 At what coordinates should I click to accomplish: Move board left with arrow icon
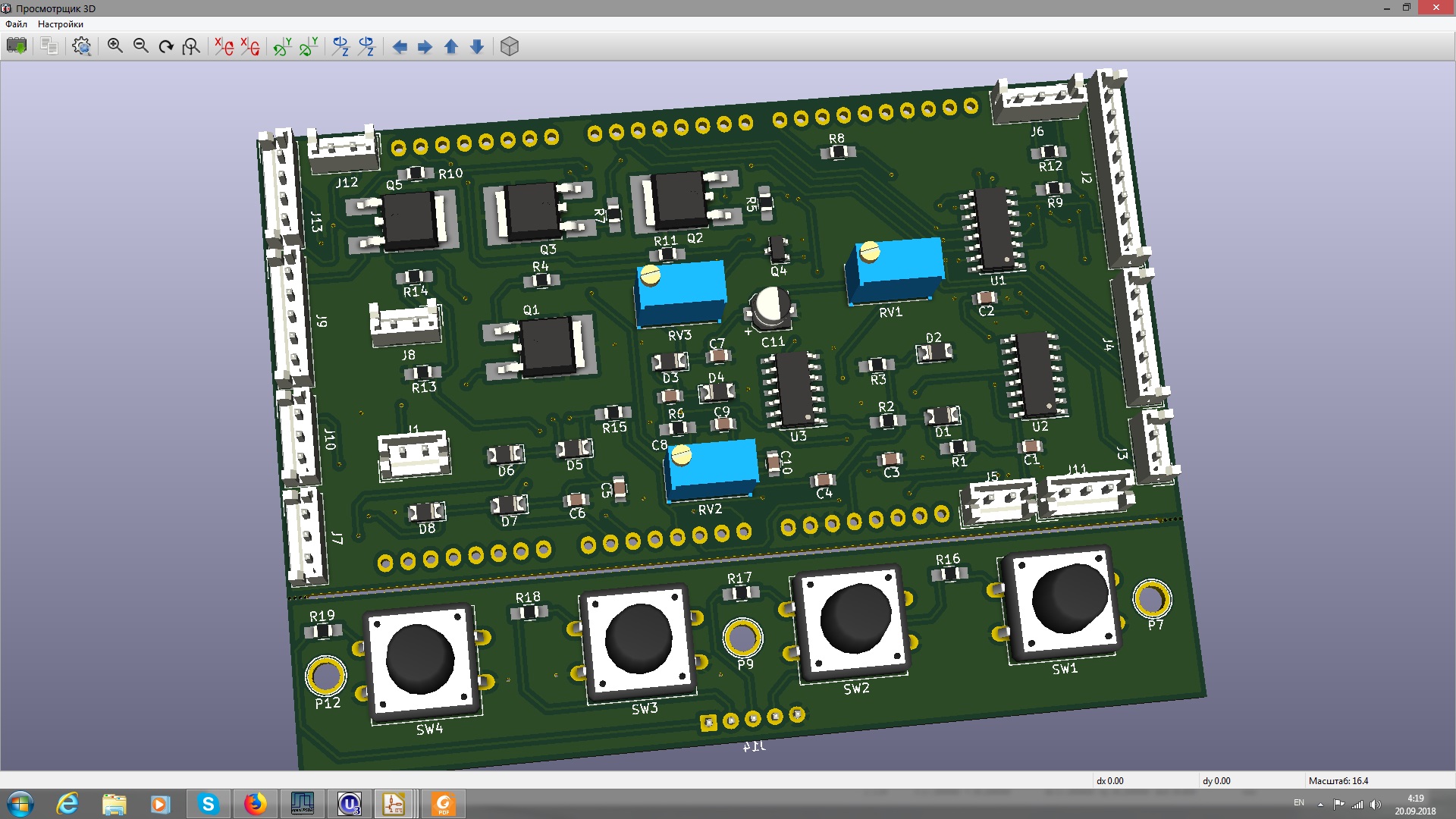point(400,47)
